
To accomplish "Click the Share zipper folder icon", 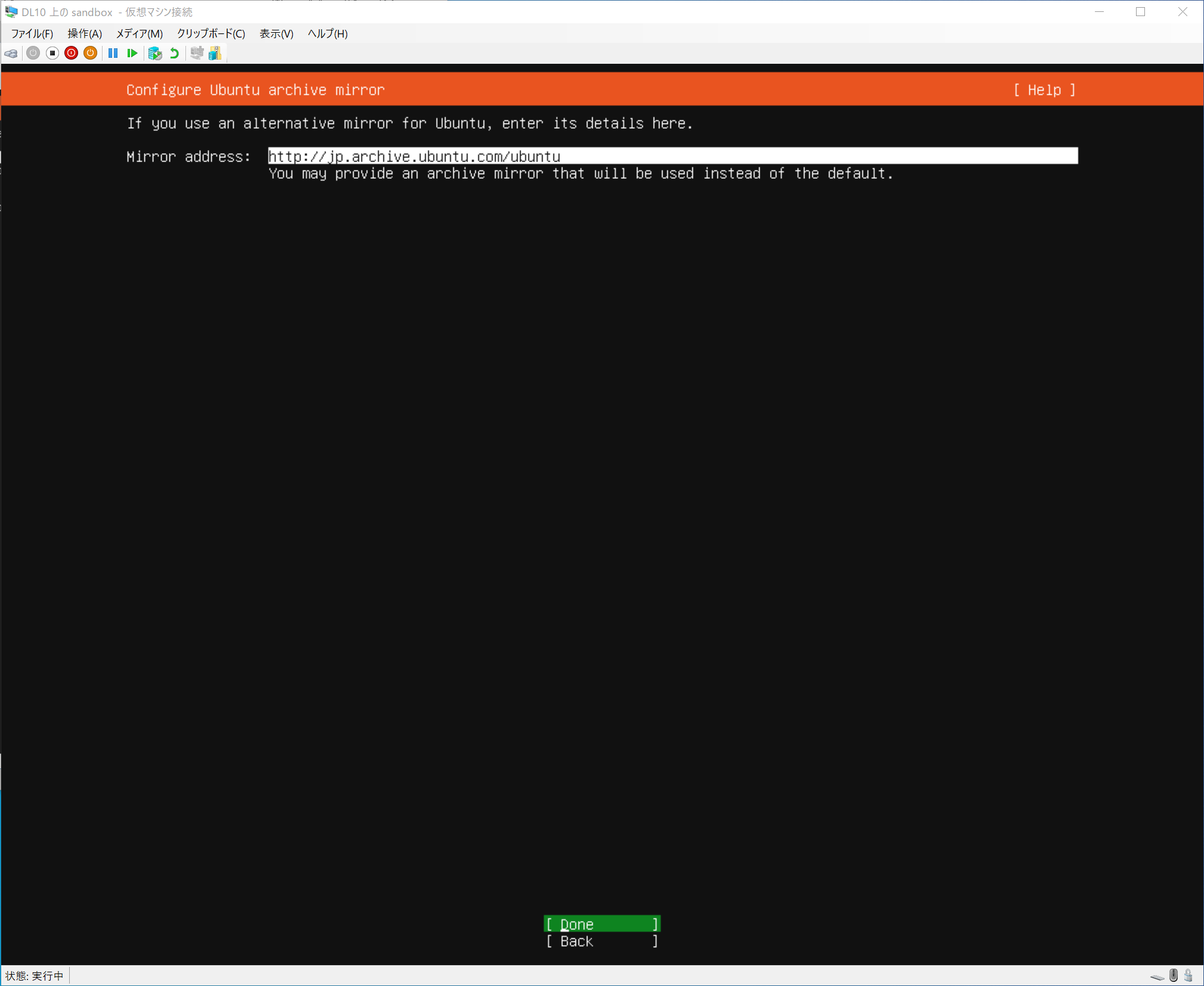I will click(x=215, y=54).
